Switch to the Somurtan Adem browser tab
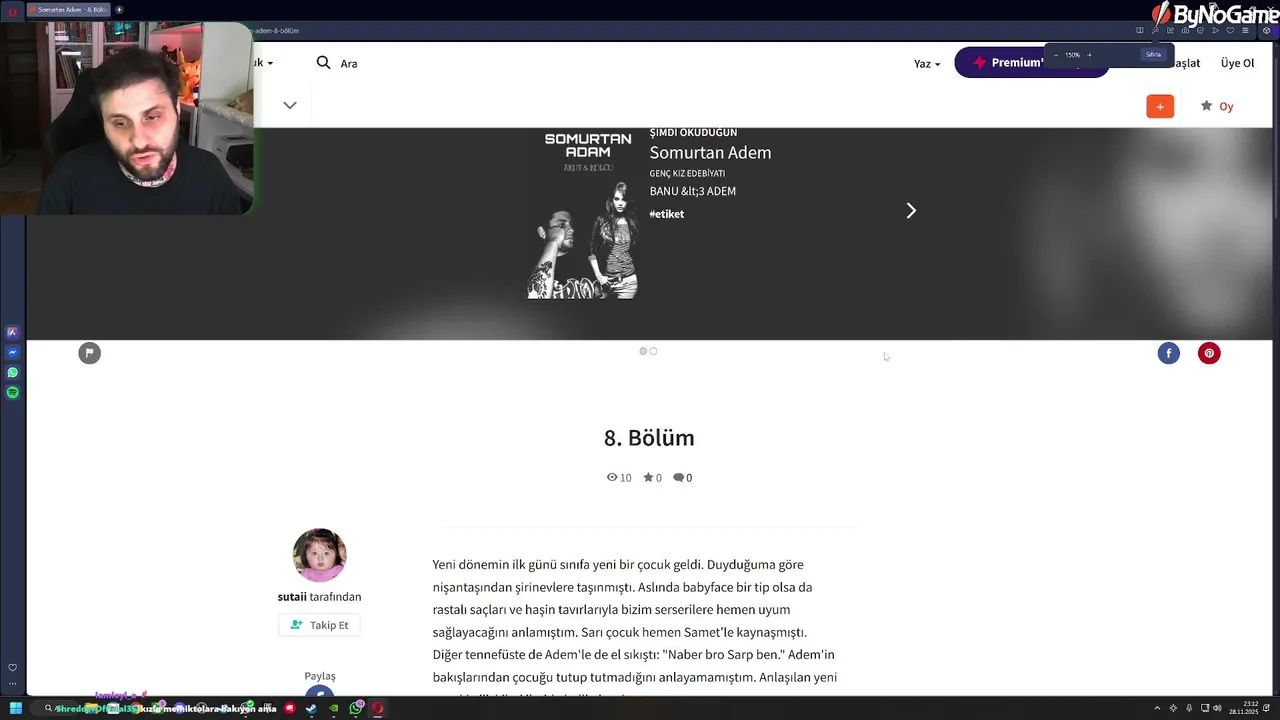Viewport: 1280px width, 720px height. pyautogui.click(x=70, y=9)
